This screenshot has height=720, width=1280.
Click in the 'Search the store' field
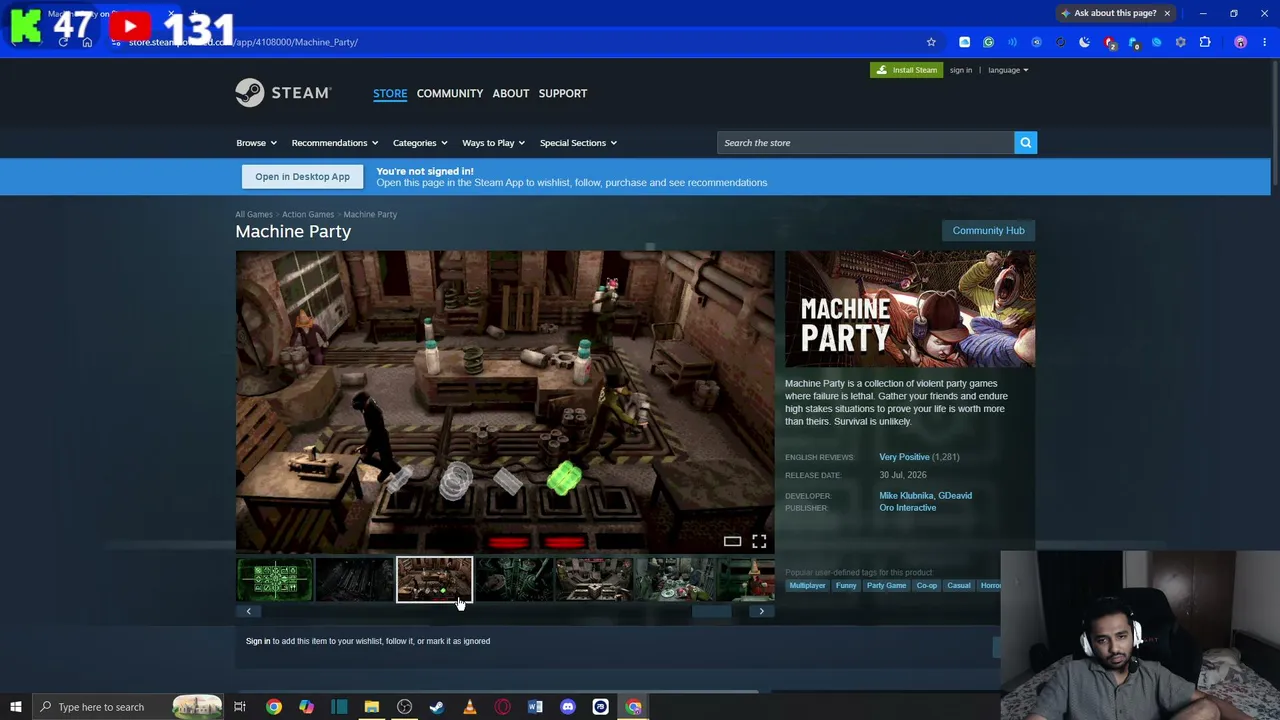(865, 143)
